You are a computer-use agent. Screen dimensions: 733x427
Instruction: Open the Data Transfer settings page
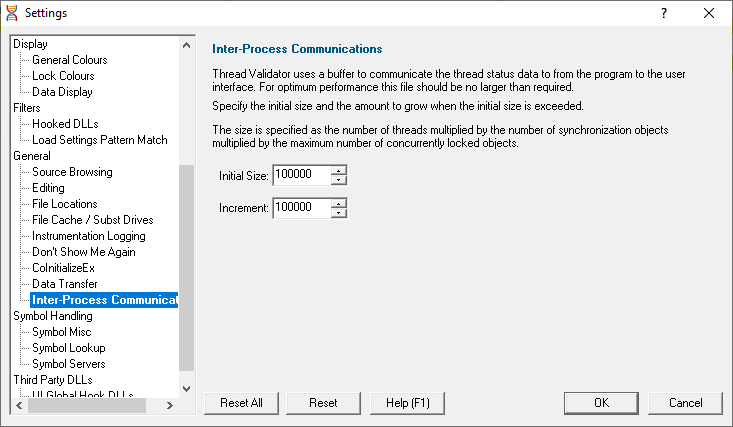click(x=65, y=284)
